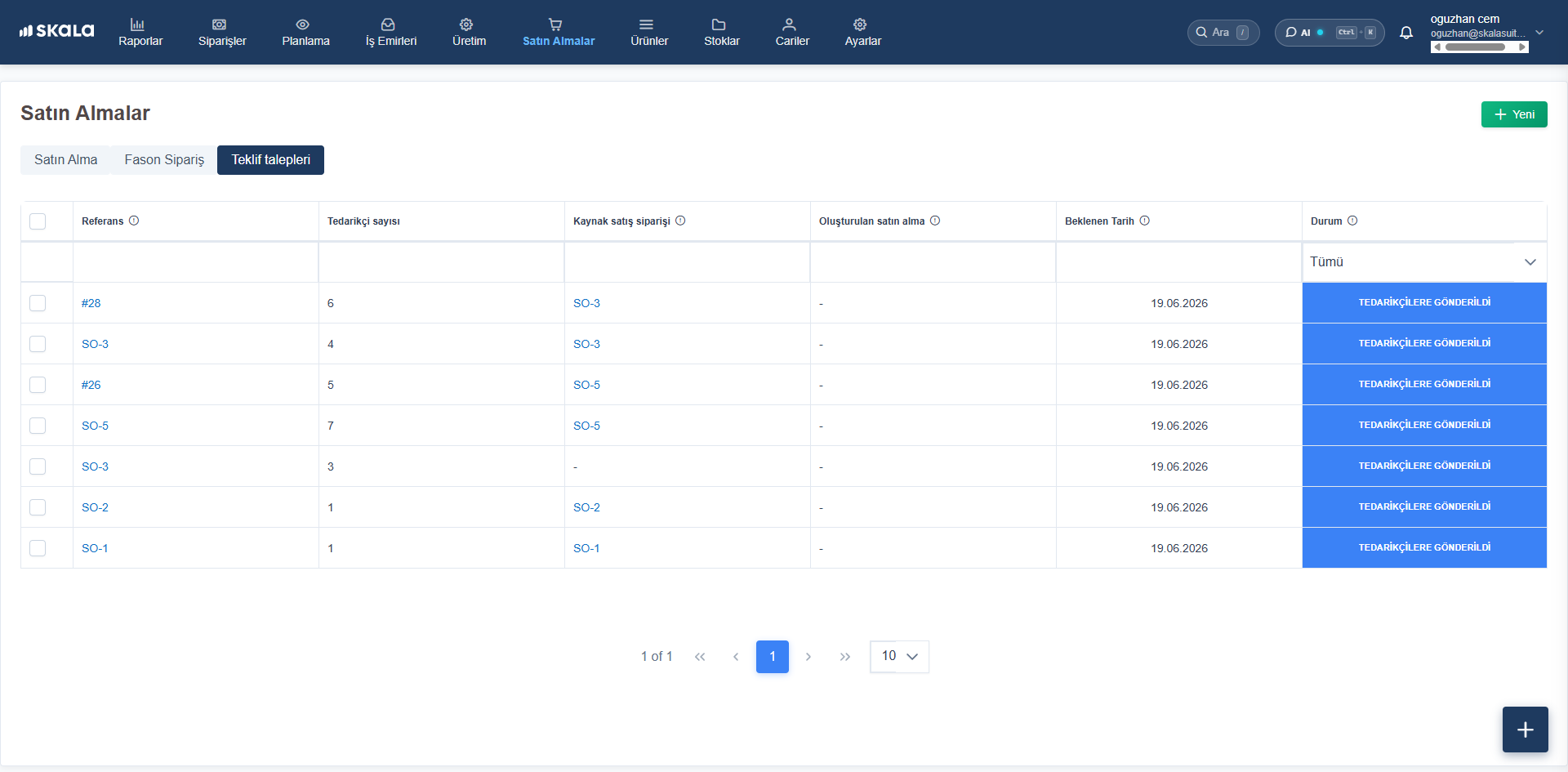
Task: Expand the oguzhan cem user menu
Action: coord(1539,33)
